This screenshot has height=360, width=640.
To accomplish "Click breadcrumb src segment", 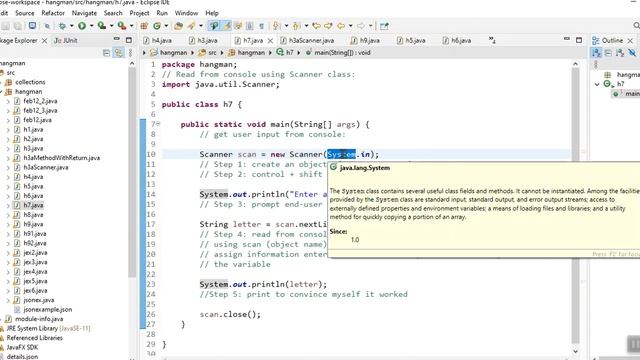I will pyautogui.click(x=207, y=53).
